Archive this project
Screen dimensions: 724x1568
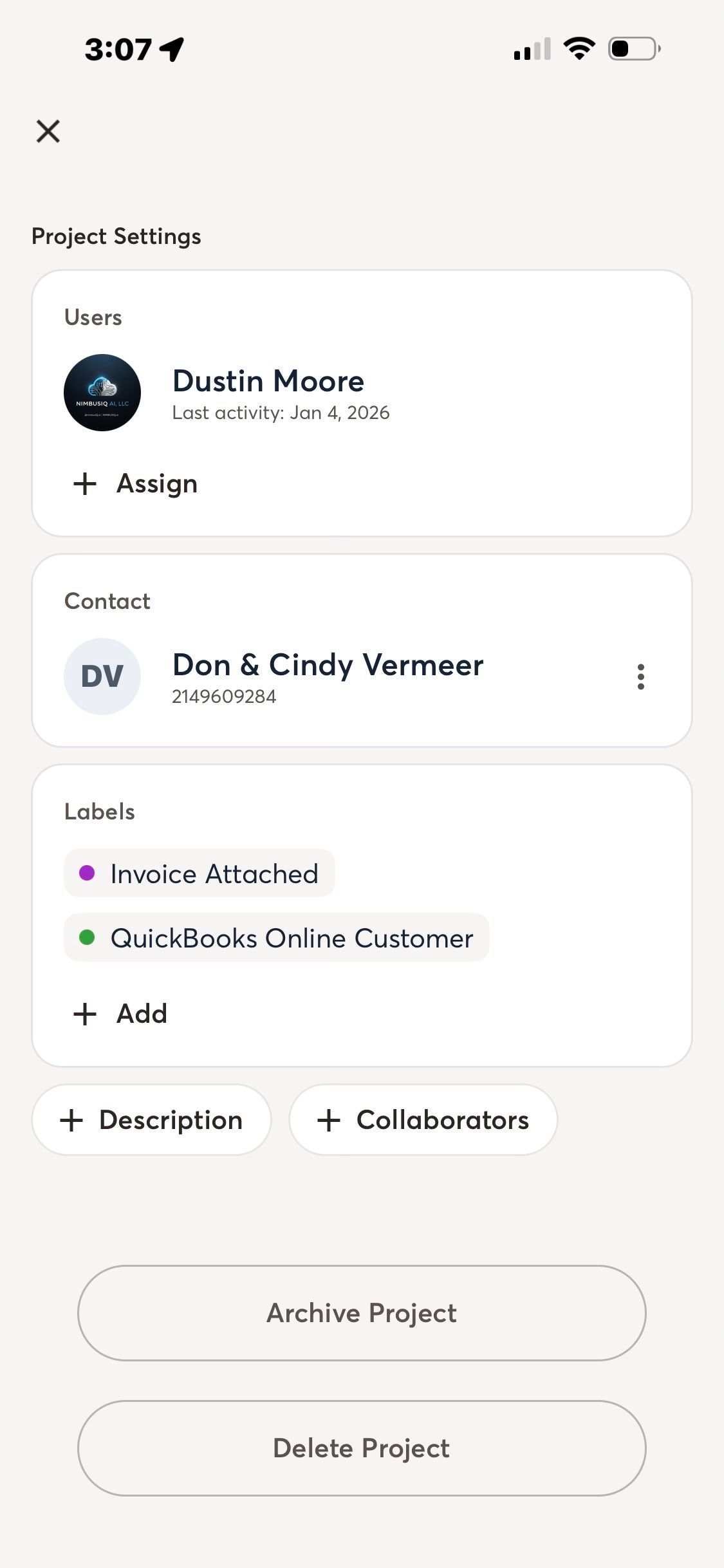[362, 1313]
